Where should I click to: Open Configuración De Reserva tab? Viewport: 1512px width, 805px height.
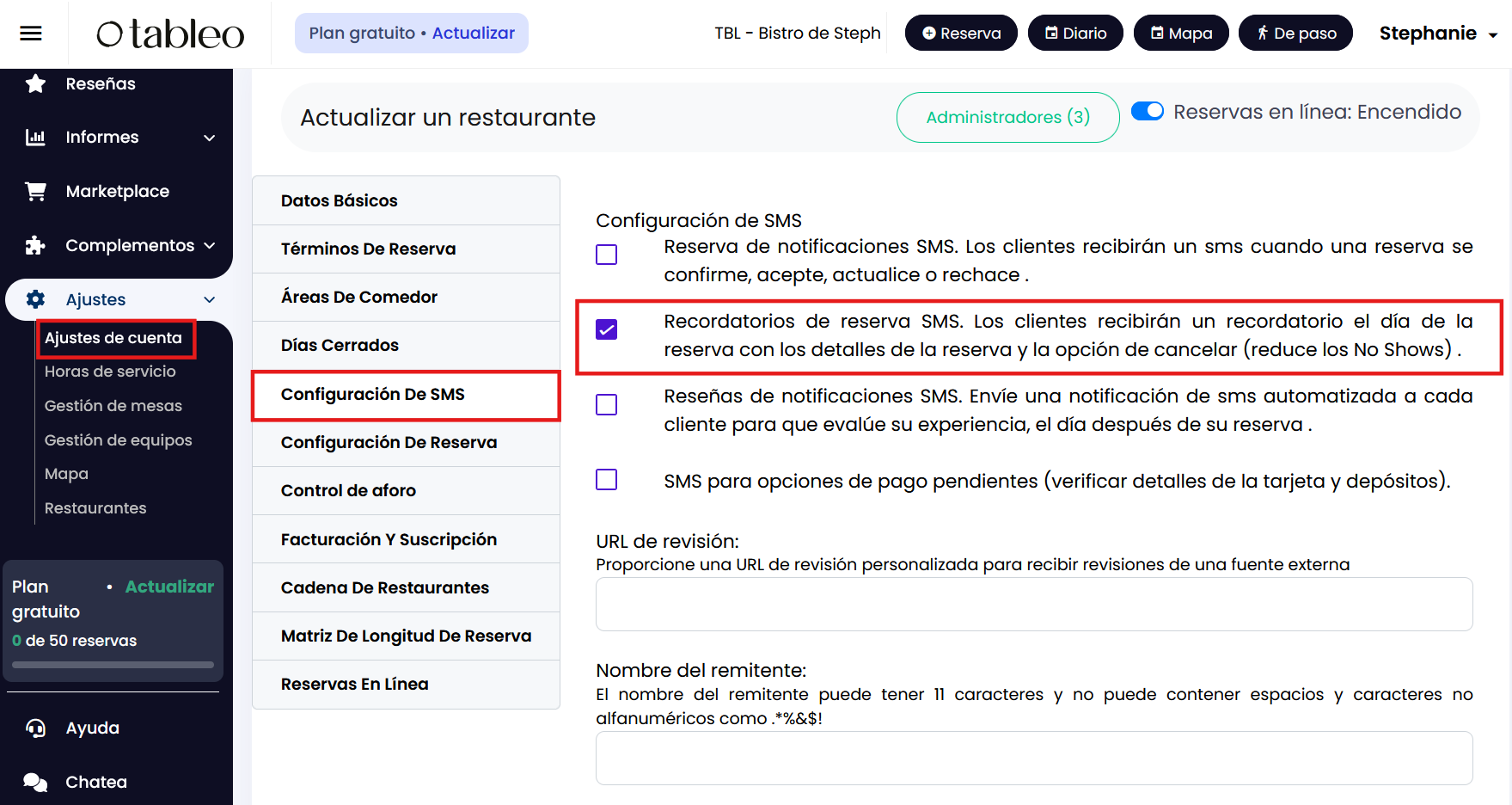(x=406, y=442)
